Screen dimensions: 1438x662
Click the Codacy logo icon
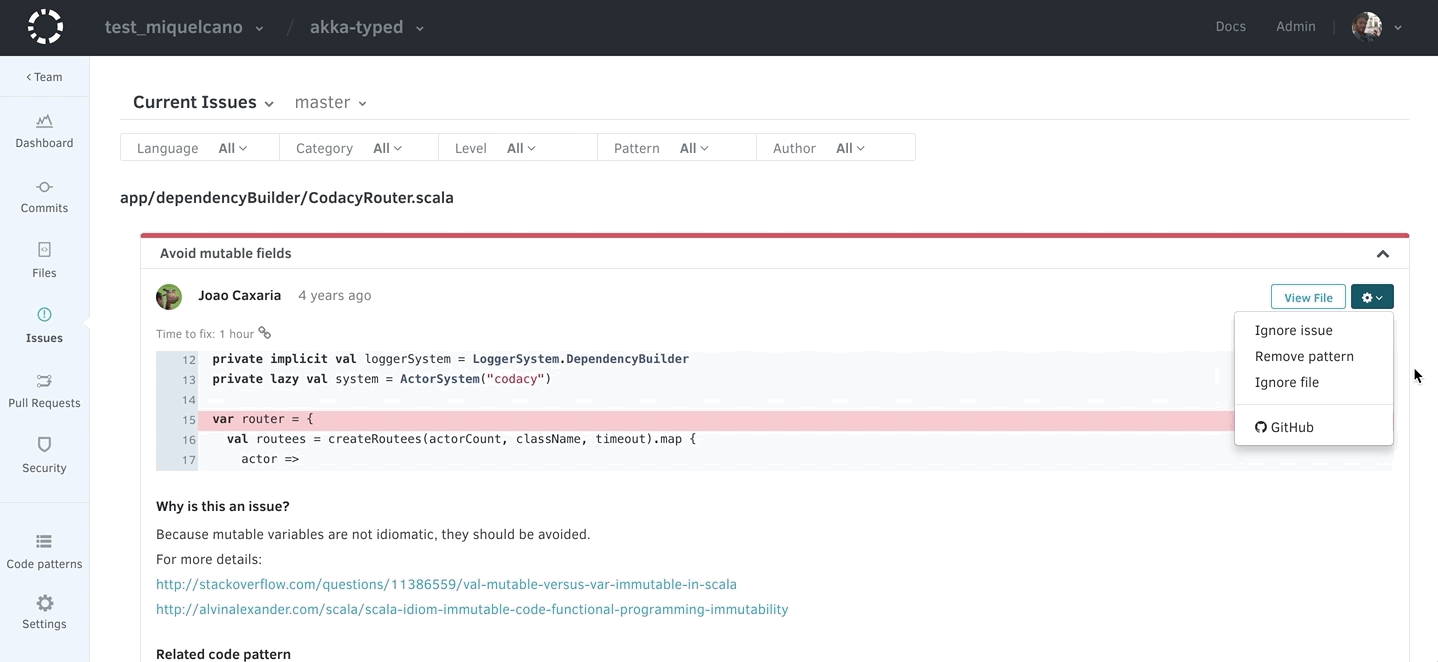point(45,27)
